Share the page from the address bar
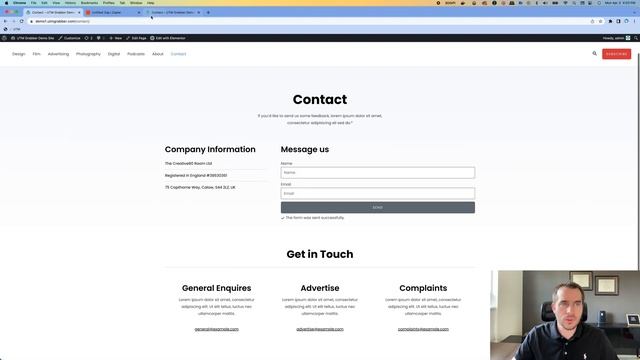This screenshot has height=360, width=640. (x=592, y=21)
